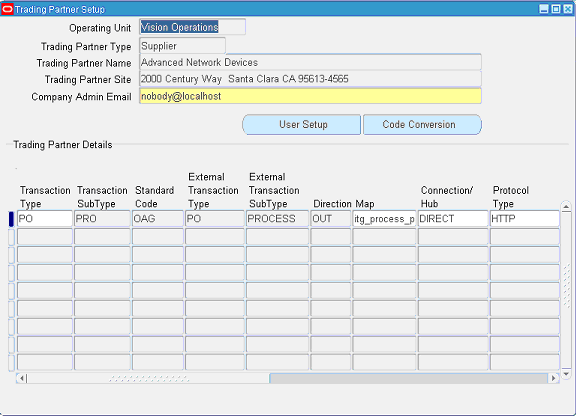Viewport: 576px width, 416px height.
Task: Click the scroll up arrow of details table
Action: [566, 207]
